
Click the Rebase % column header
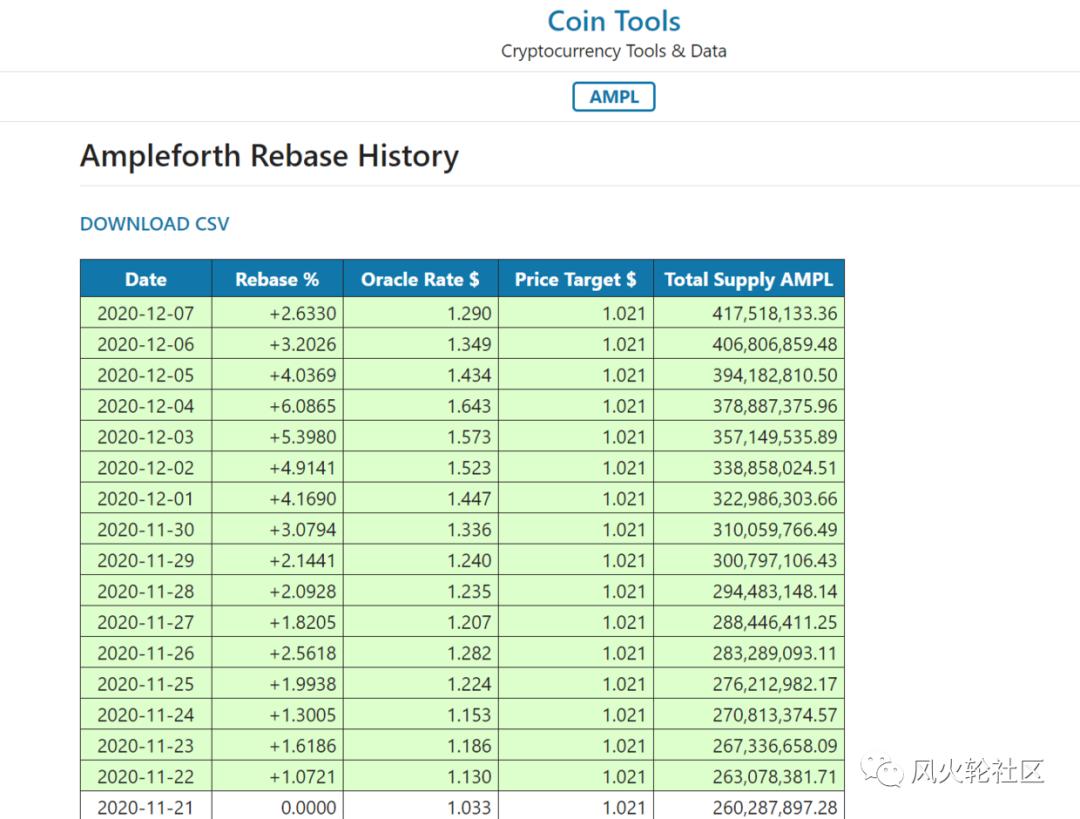pyautogui.click(x=277, y=279)
